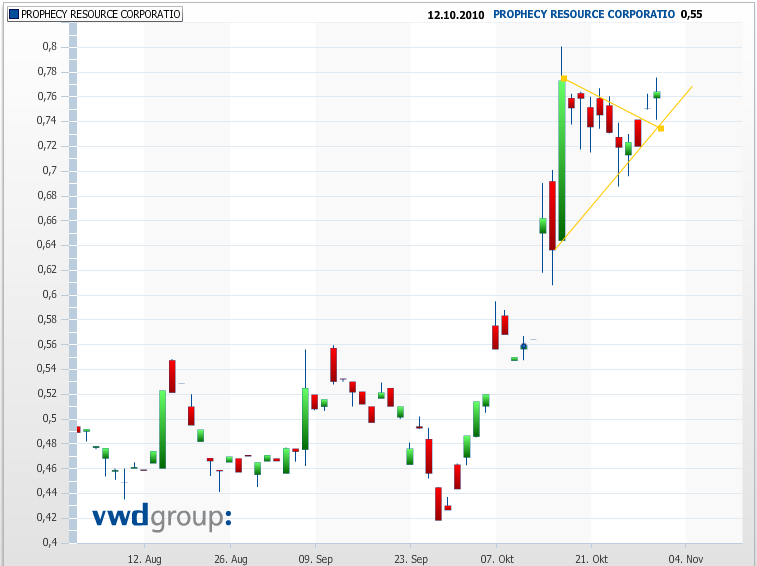Image resolution: width=757 pixels, height=566 pixels.
Task: Click the blue legend square for Prophecy Resource
Action: (13, 15)
